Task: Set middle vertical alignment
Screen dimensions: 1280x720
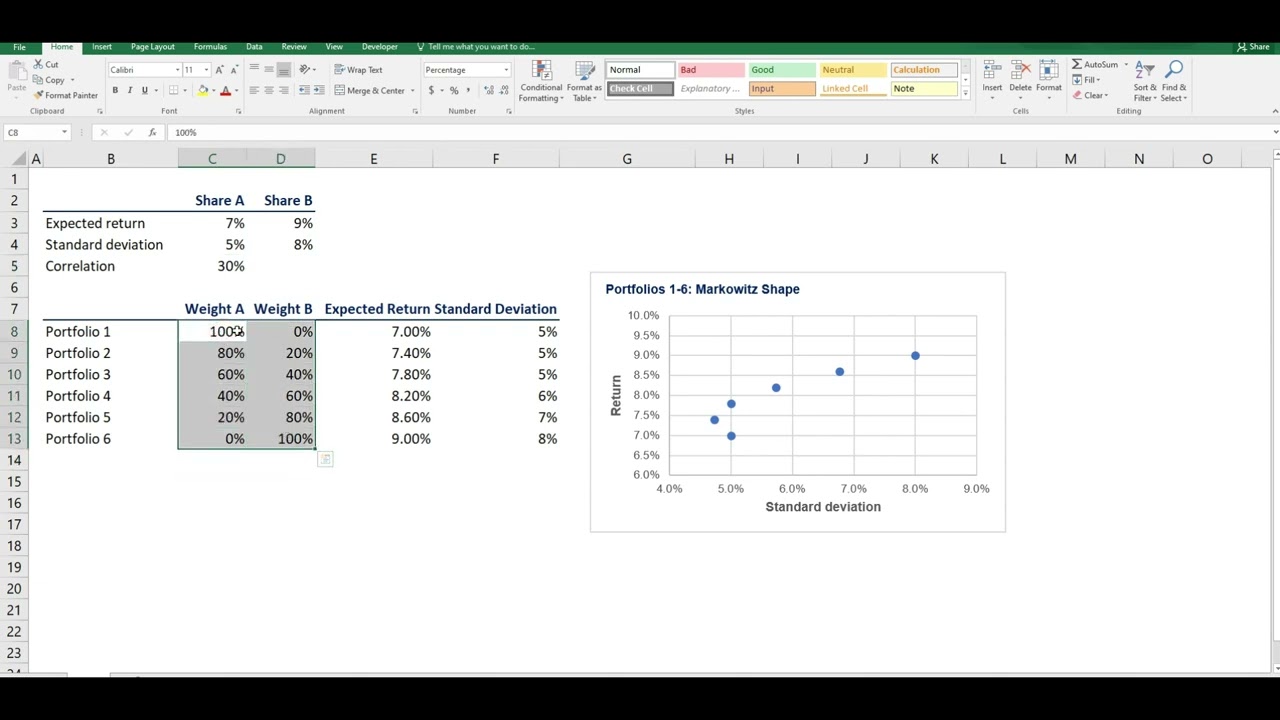Action: [x=269, y=70]
